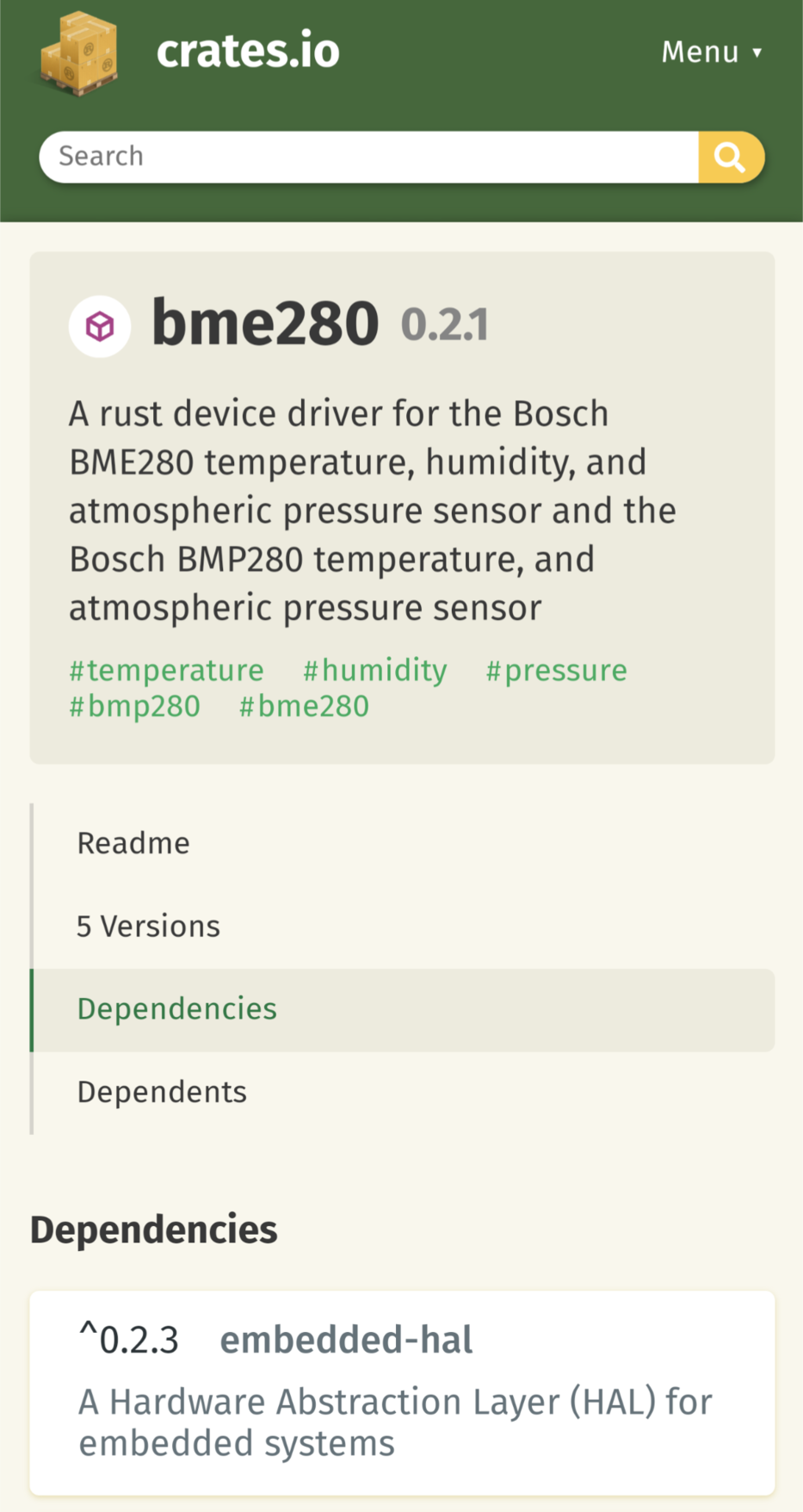Viewport: 803px width, 1512px height.
Task: Click the Menu dropdown arrow
Action: click(757, 53)
